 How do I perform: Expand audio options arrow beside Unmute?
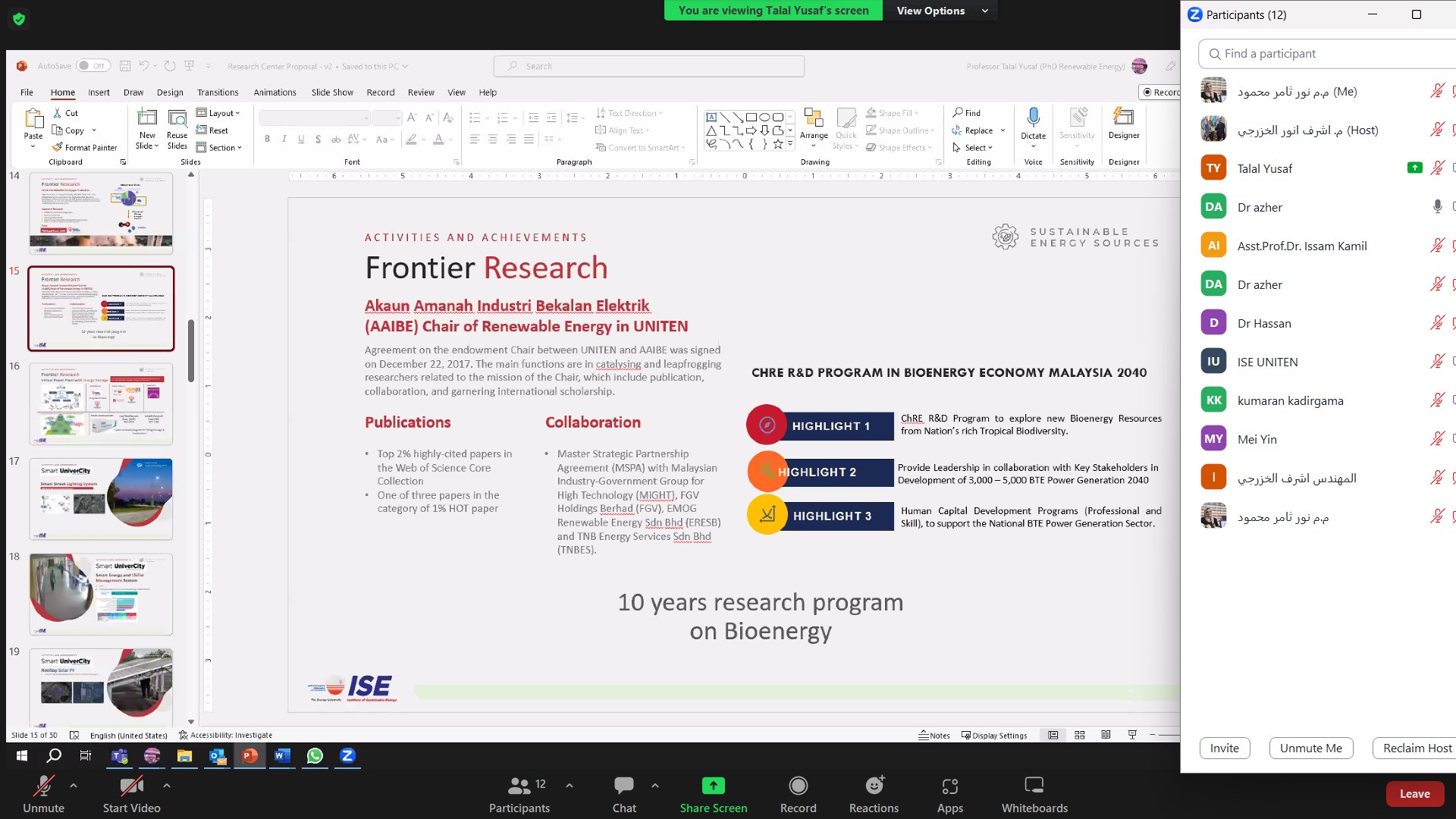pyautogui.click(x=74, y=786)
